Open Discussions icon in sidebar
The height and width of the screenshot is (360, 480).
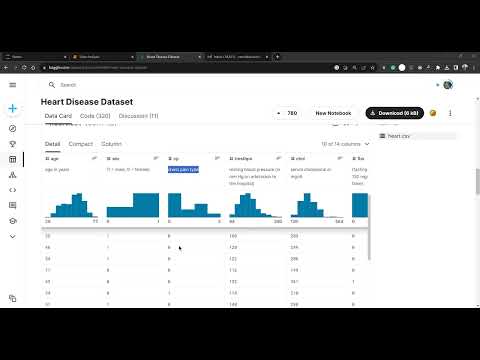[13, 205]
